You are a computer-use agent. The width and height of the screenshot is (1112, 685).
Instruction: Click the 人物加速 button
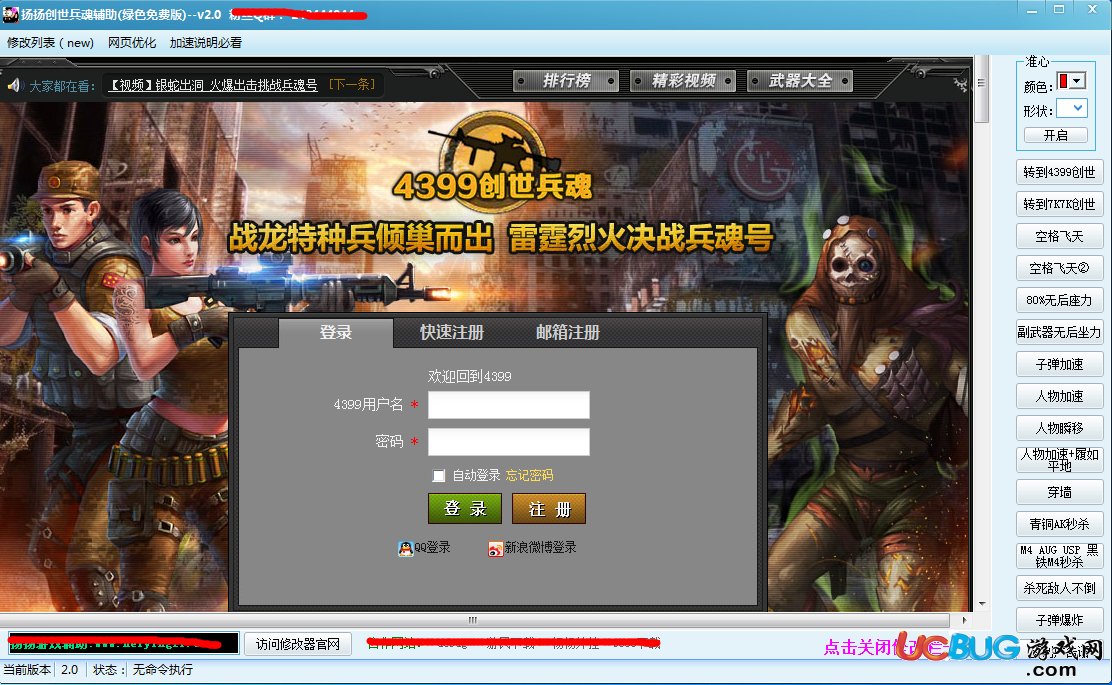(1060, 396)
